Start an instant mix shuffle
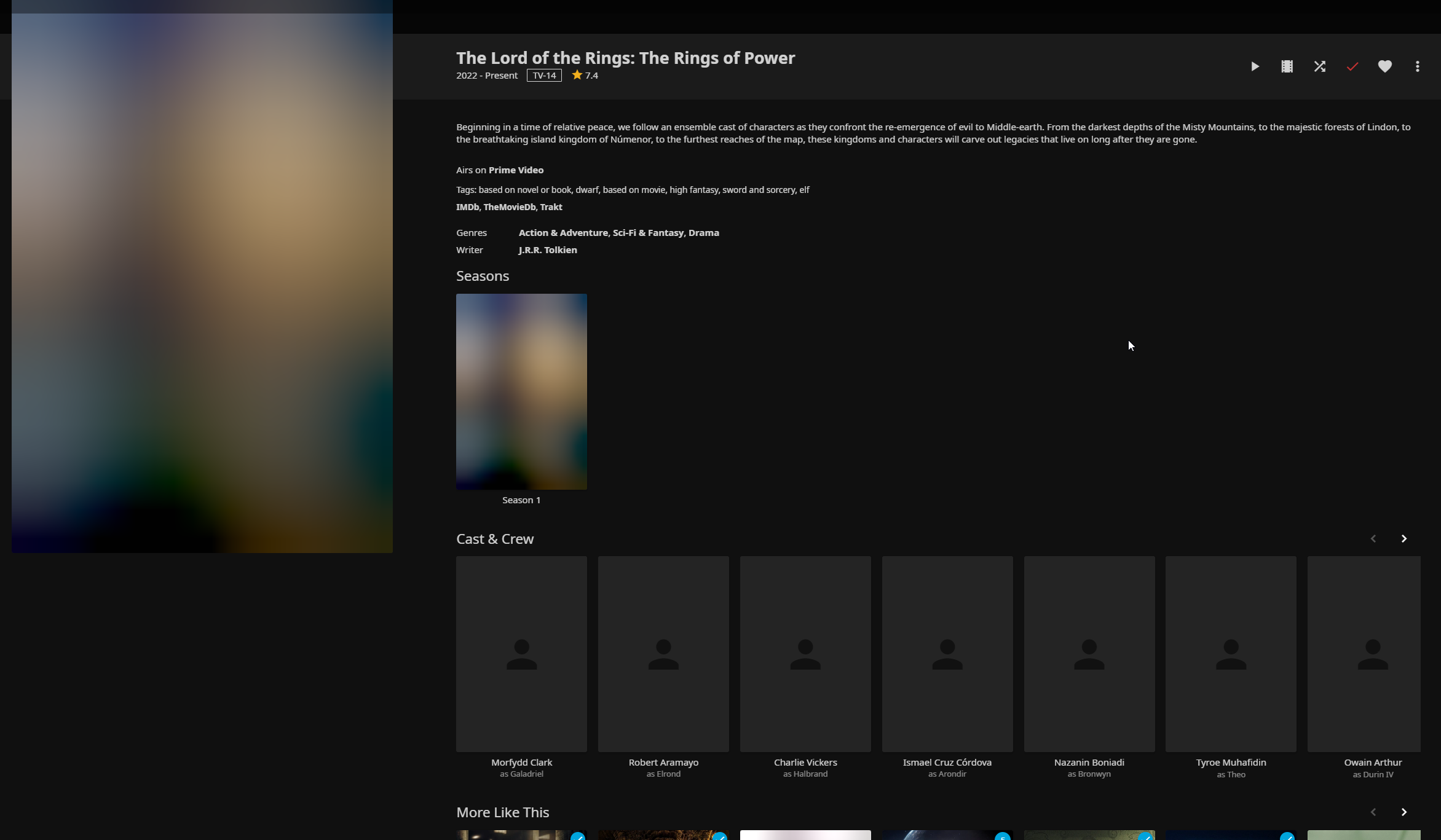The height and width of the screenshot is (840, 1441). pos(1319,66)
